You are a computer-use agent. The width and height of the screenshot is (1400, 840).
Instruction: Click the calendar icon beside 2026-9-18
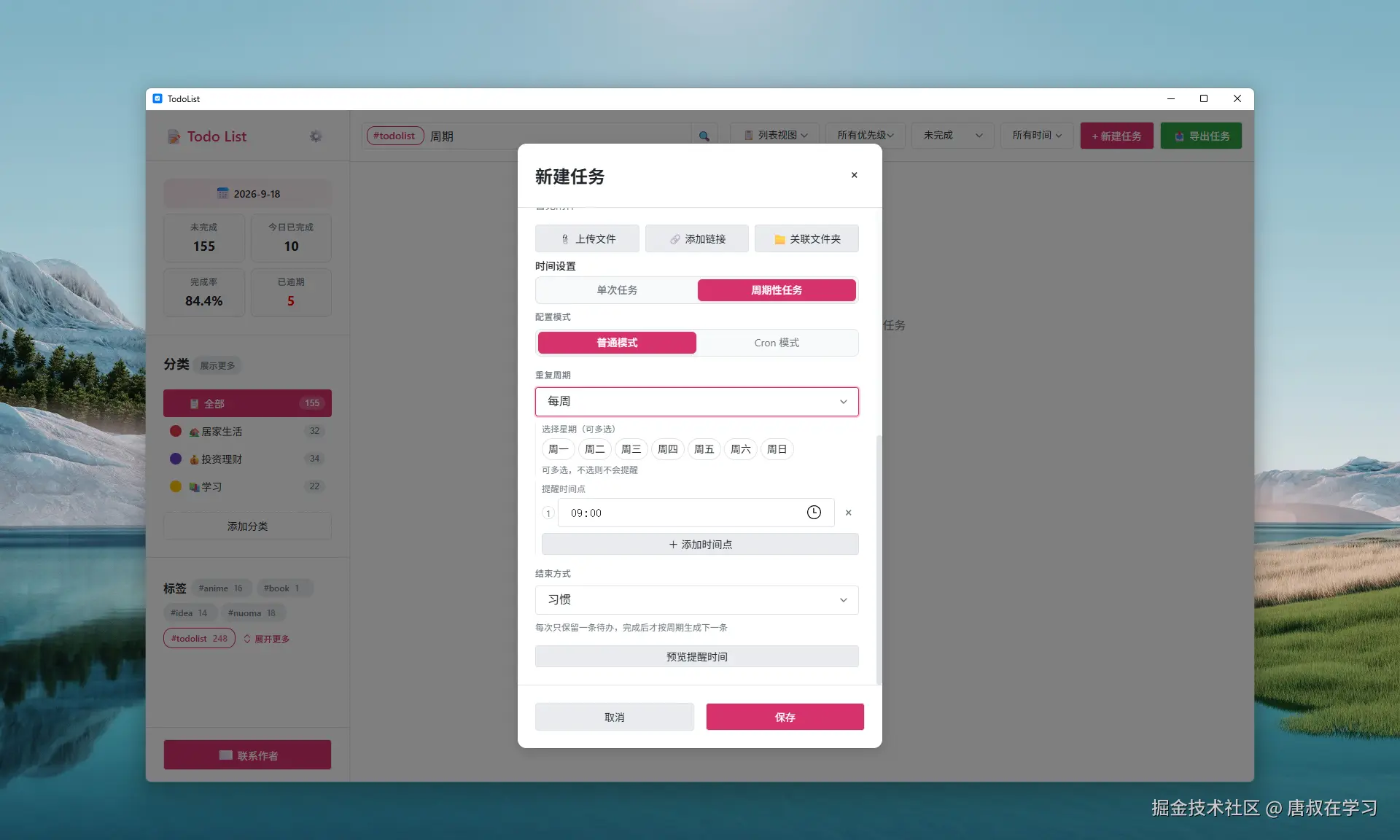[222, 194]
